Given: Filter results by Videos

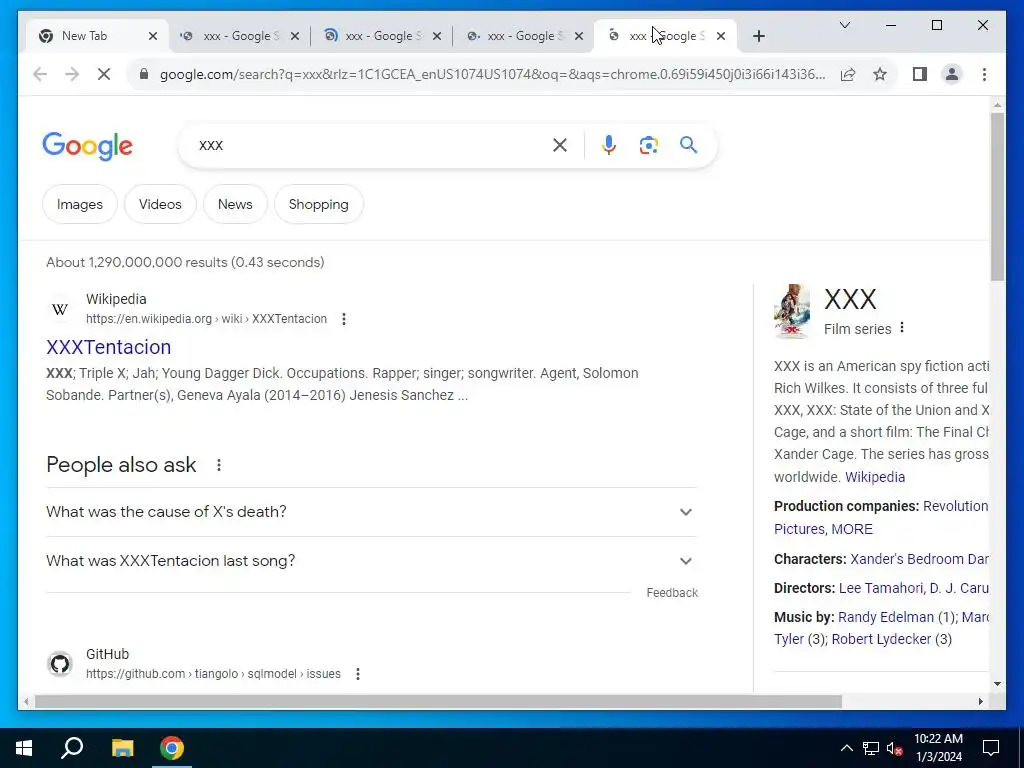Looking at the screenshot, I should pyautogui.click(x=160, y=204).
